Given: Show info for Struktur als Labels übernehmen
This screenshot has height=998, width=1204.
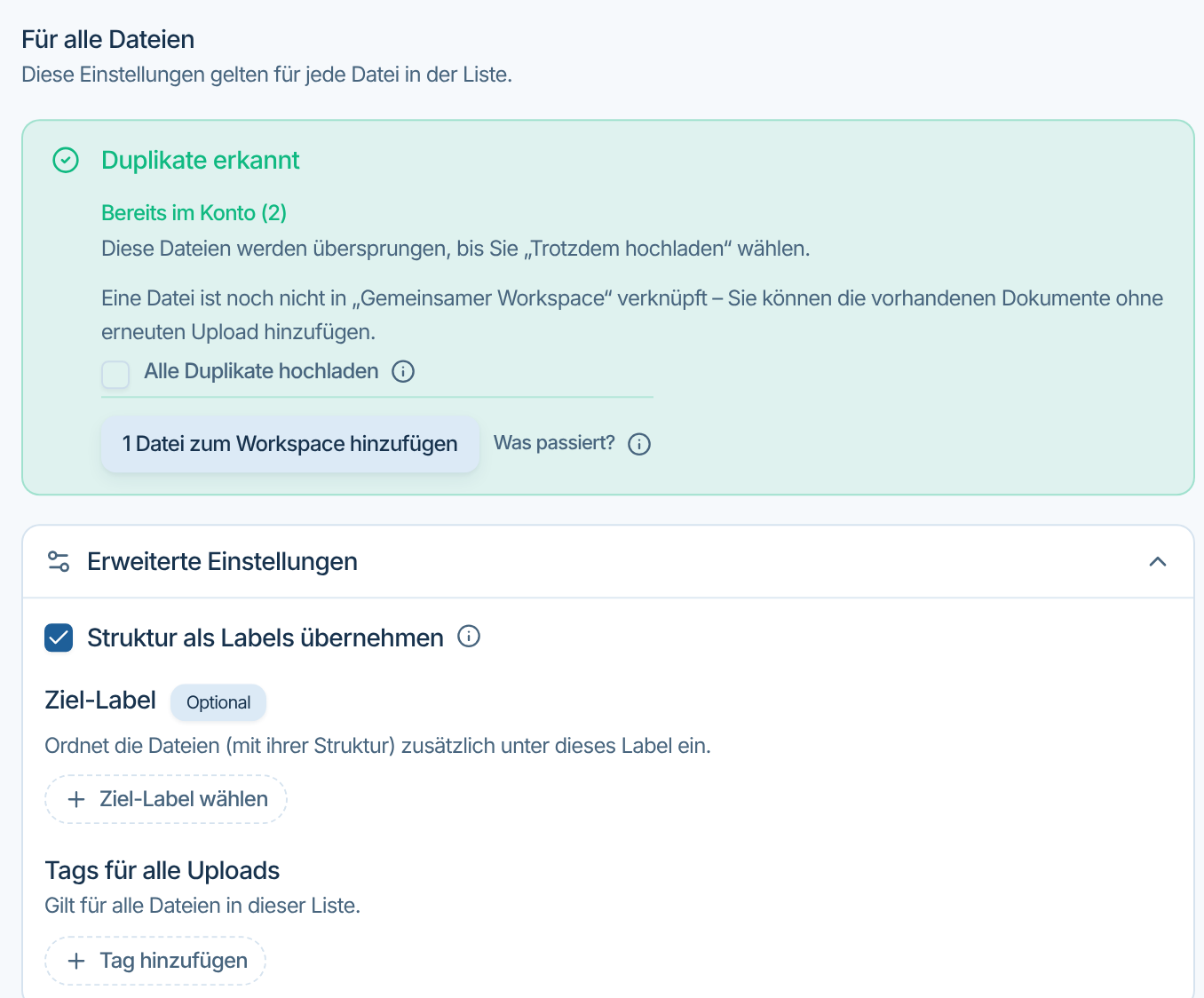Looking at the screenshot, I should tap(469, 637).
